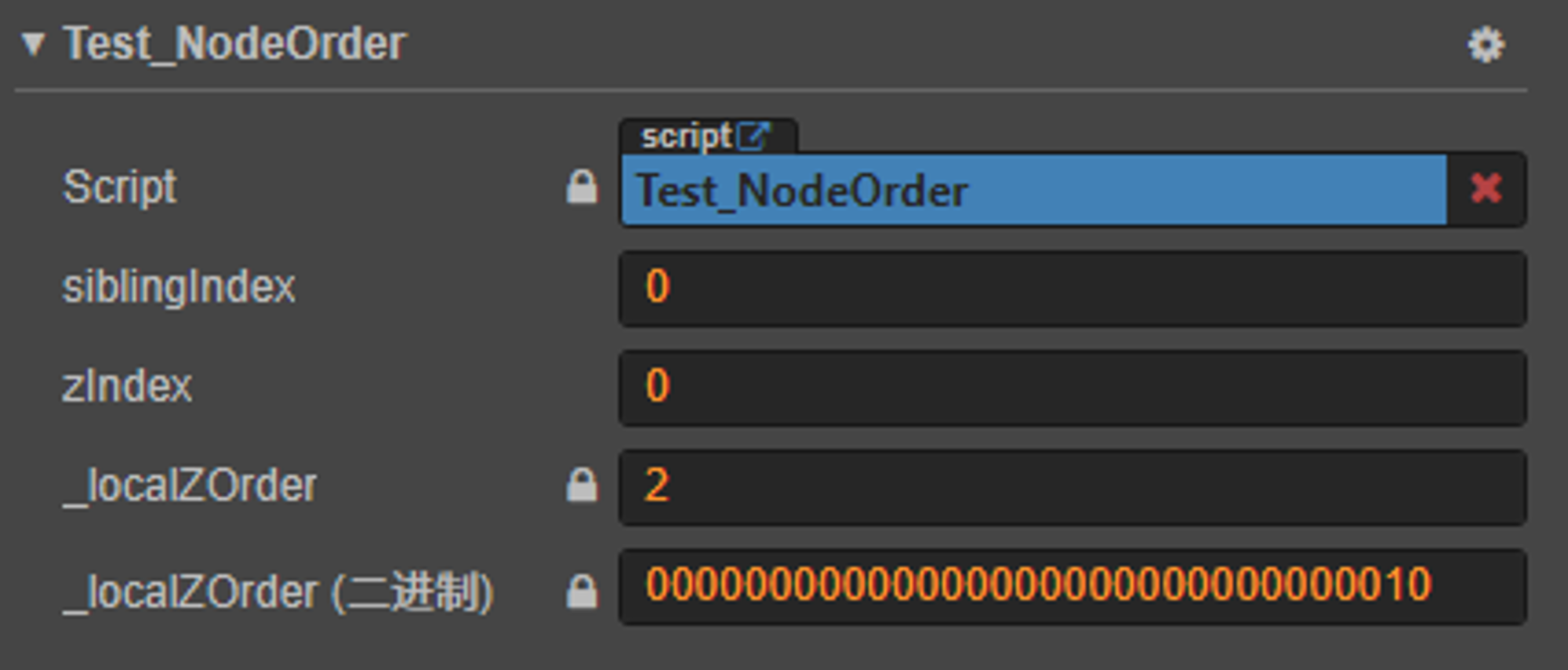Open script via the external link icon

(753, 136)
